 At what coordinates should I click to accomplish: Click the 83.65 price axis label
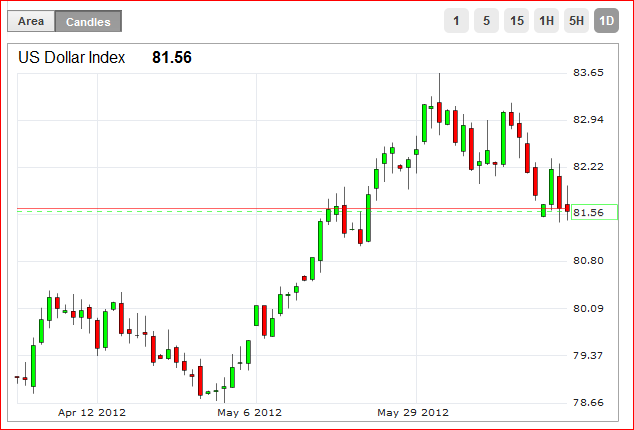click(588, 73)
